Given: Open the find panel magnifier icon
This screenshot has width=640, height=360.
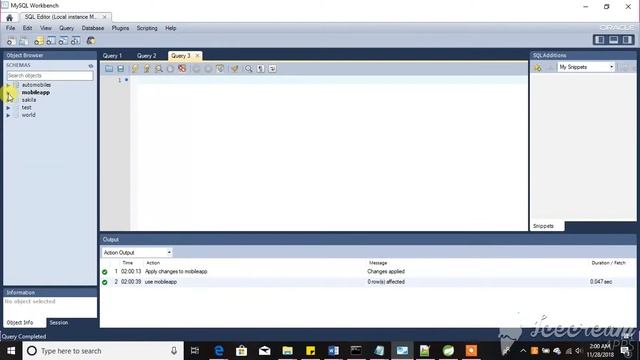Looking at the screenshot, I should pos(249,69).
